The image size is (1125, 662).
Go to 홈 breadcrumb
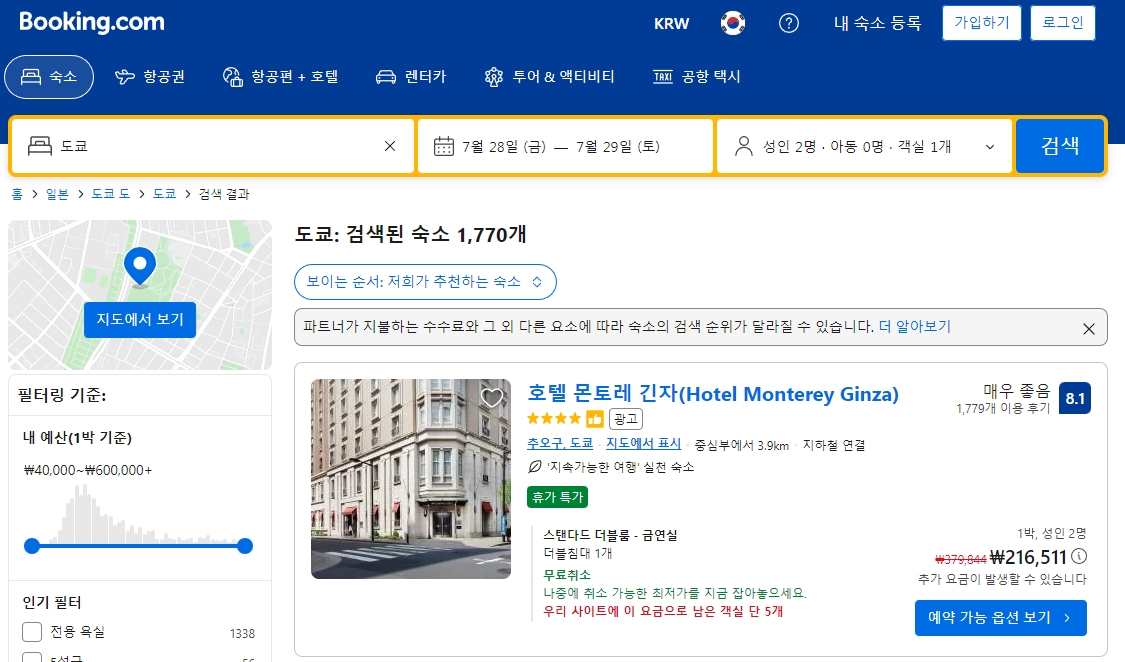(17, 194)
